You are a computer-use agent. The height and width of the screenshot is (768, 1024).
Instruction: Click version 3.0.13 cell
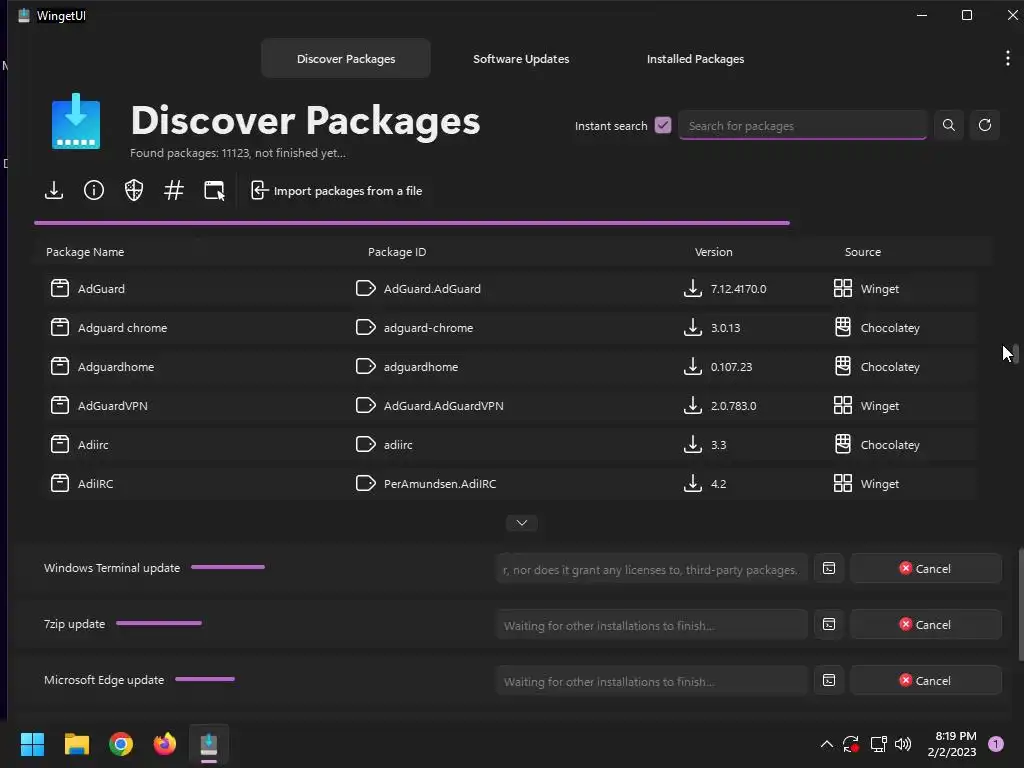pos(725,328)
